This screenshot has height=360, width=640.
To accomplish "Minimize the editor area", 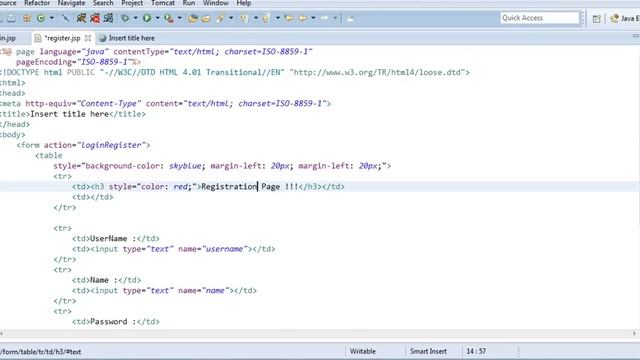I will pos(636,36).
